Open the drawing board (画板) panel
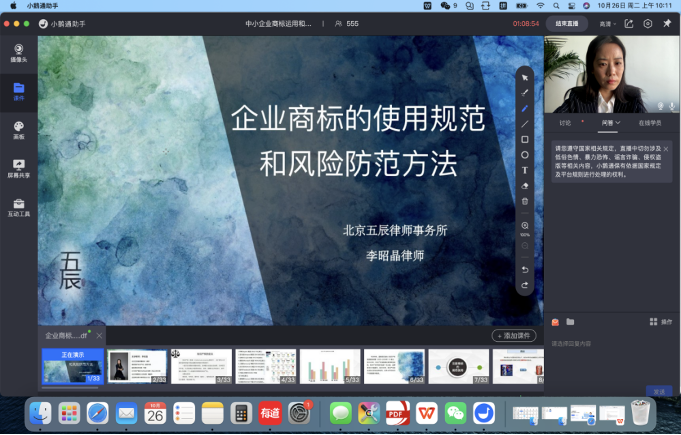 tap(19, 130)
